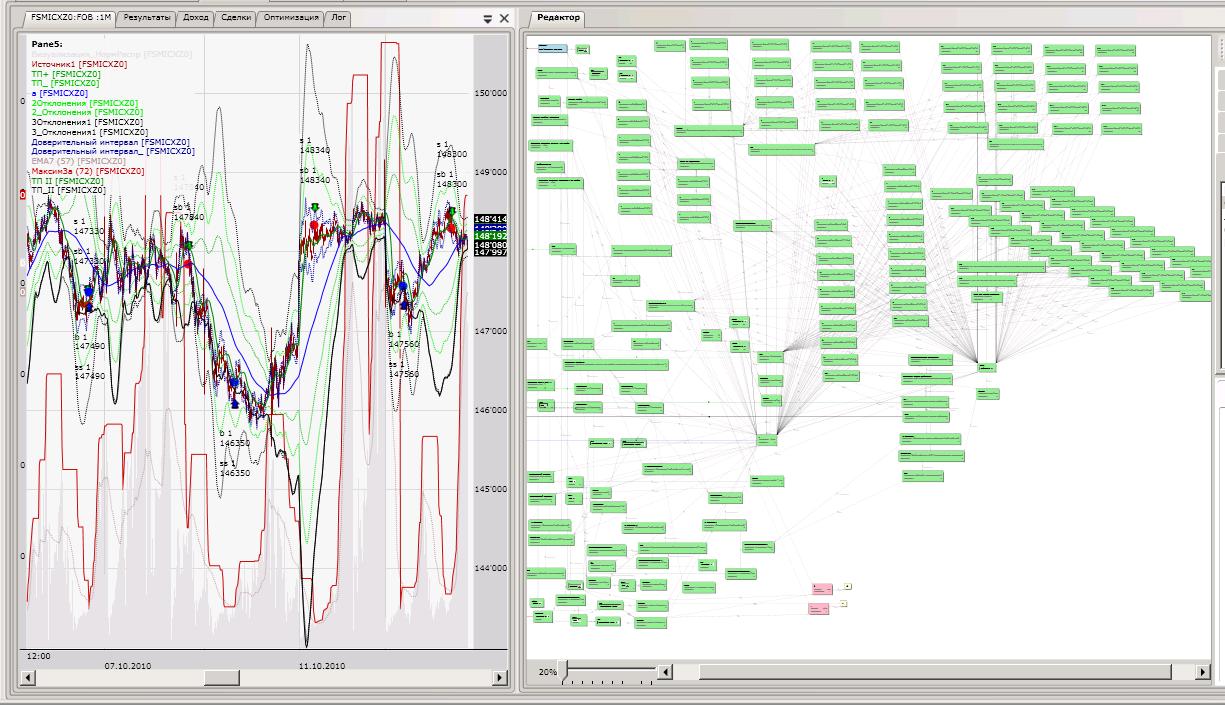Select legend entry Доверительный интервал_ [FSMICXZ0]
1225x705 pixels.
click(113, 151)
